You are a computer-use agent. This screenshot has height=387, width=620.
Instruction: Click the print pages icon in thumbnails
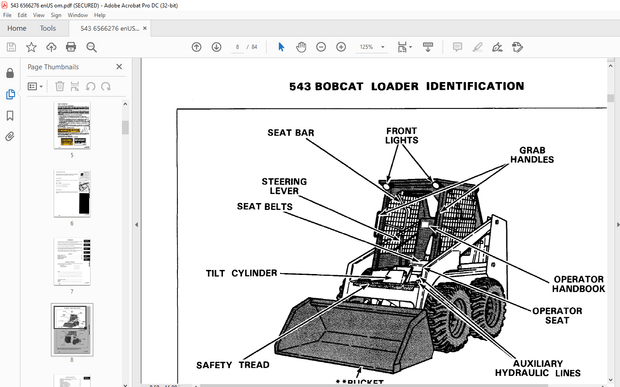tap(75, 86)
